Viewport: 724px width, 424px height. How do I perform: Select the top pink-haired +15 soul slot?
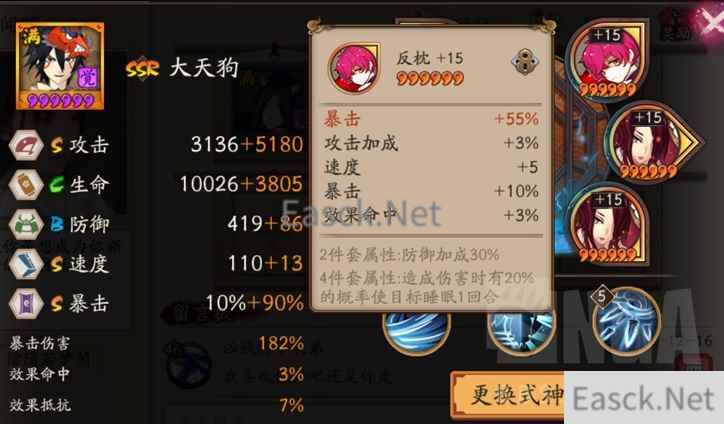pos(607,61)
